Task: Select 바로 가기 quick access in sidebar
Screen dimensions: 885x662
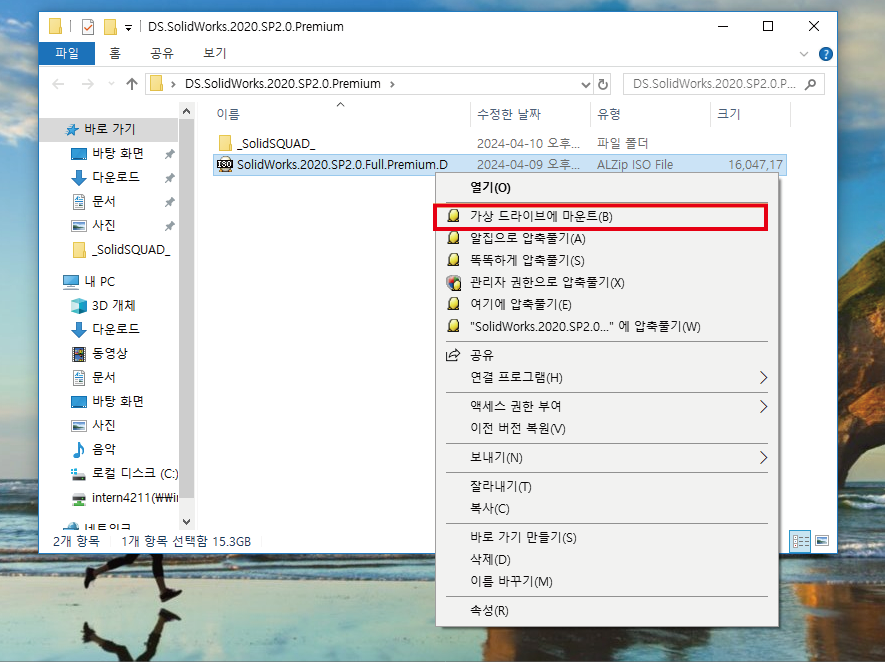Action: [109, 129]
